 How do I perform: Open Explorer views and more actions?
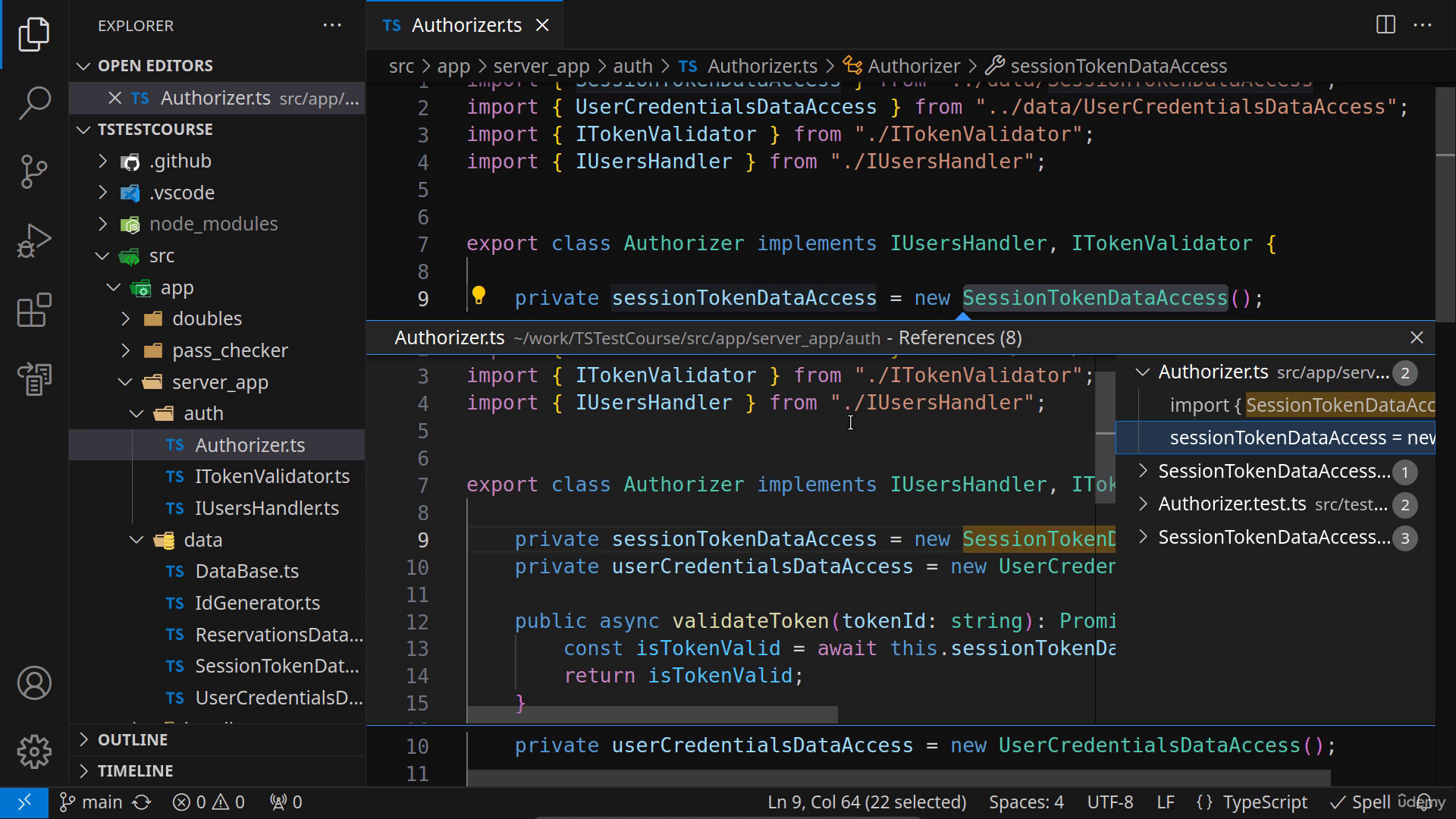click(x=332, y=25)
